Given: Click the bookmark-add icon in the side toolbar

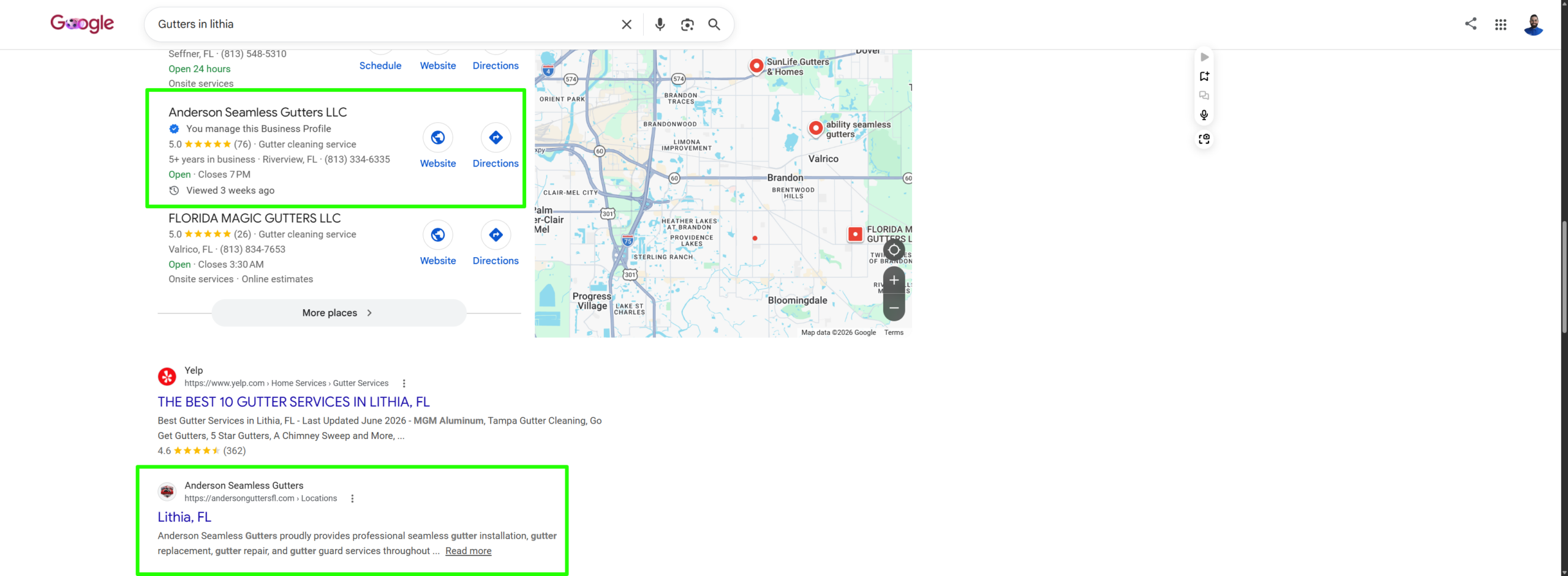Looking at the screenshot, I should click(1204, 77).
